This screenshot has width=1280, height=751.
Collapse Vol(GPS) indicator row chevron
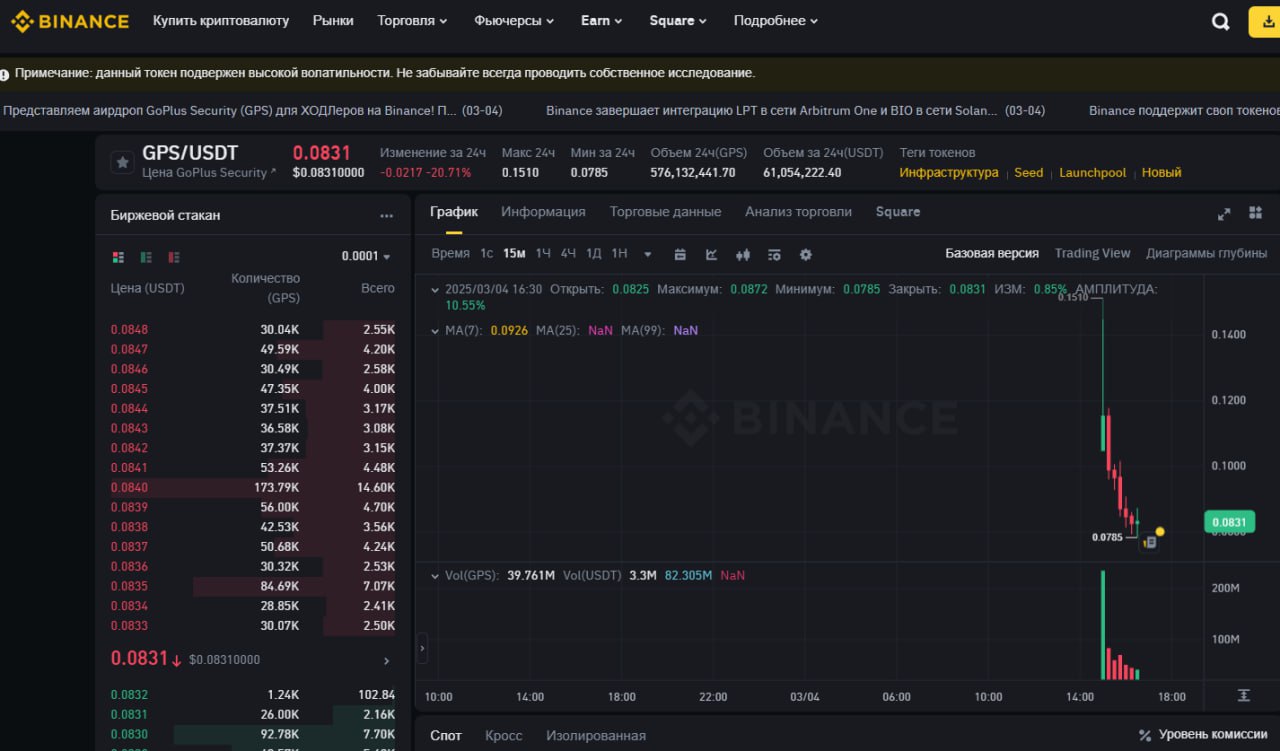pos(435,576)
